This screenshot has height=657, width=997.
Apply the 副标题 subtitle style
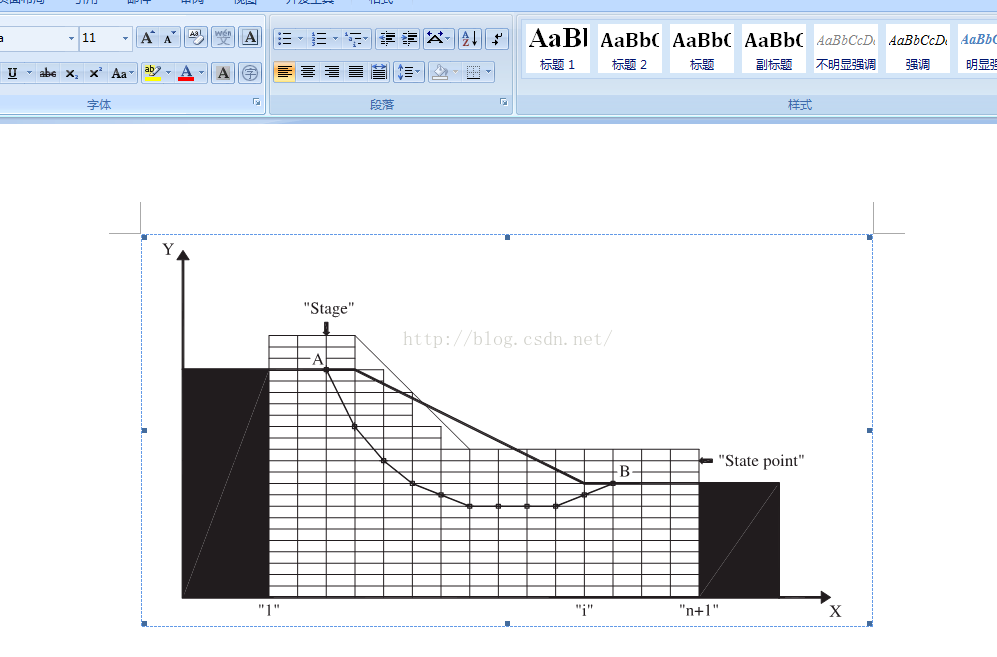pos(774,48)
